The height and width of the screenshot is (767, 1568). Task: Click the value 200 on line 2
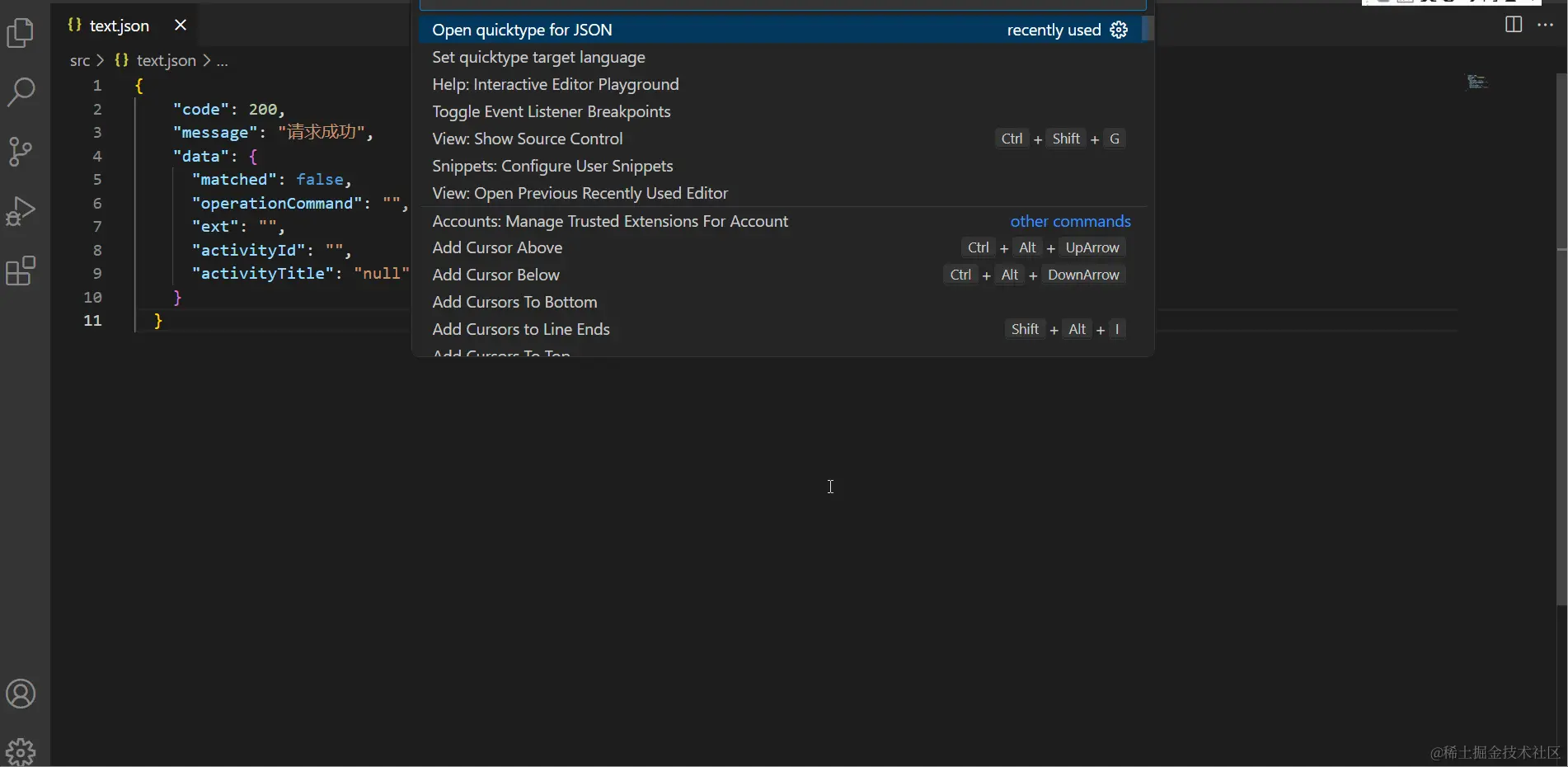[x=263, y=109]
